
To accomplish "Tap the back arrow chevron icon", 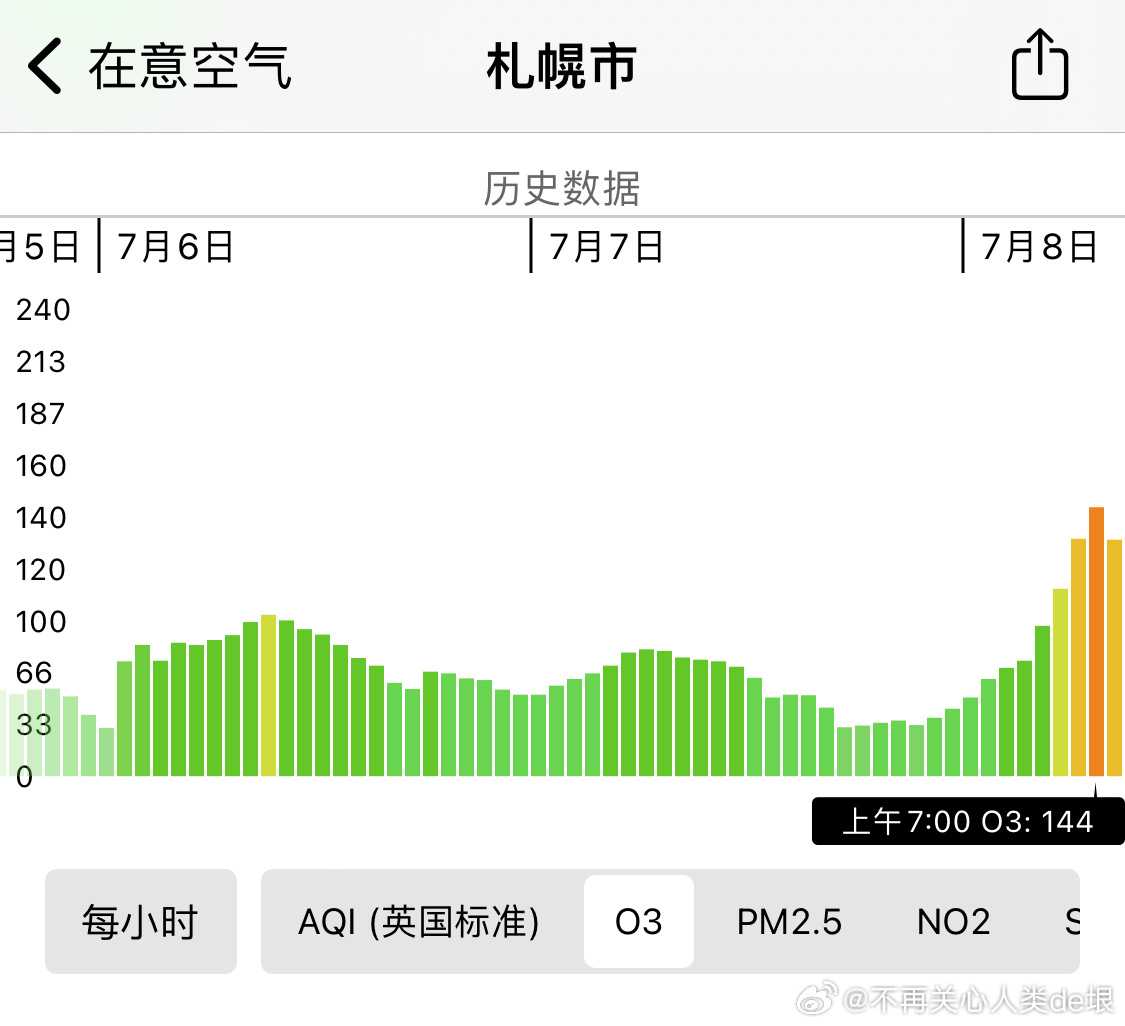I will point(45,67).
